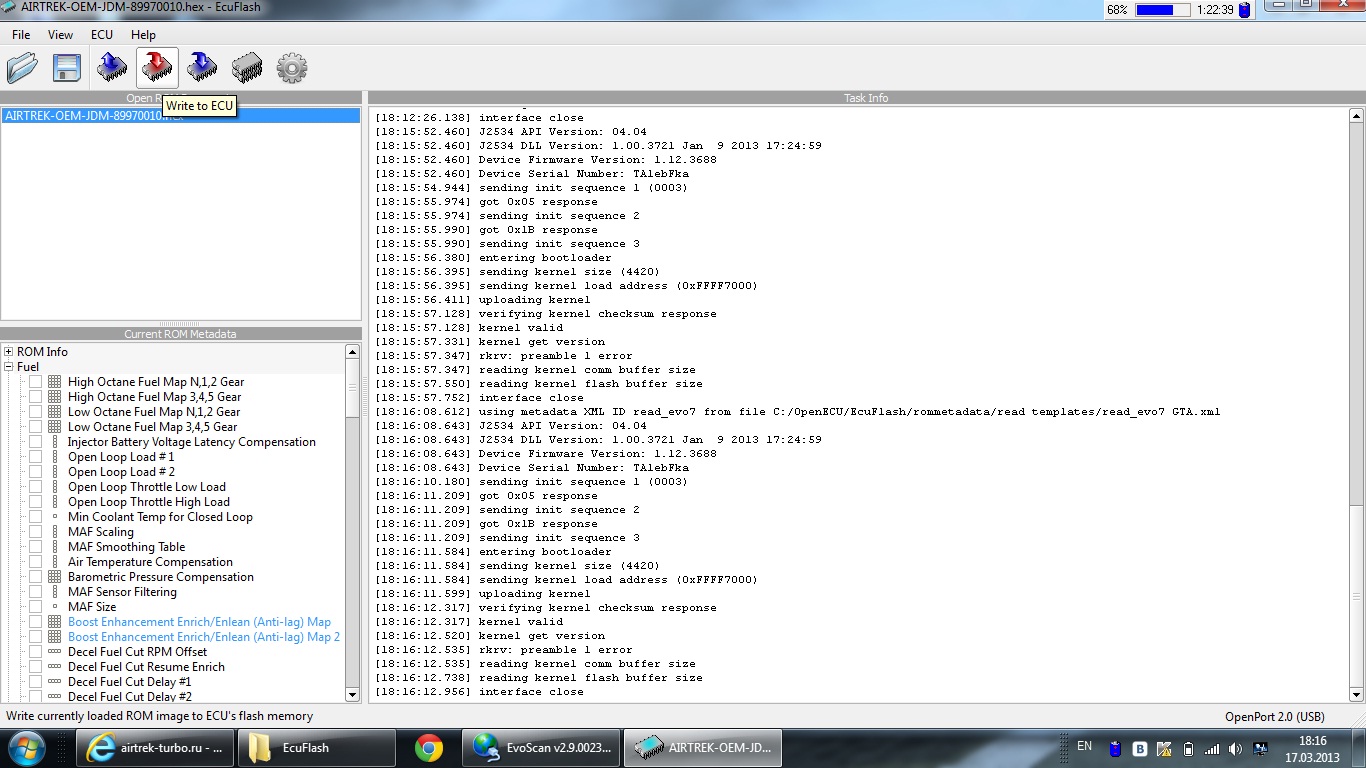Check the High Octane Fuel Map N,1,2 Gear box
The image size is (1366, 768).
(35, 382)
